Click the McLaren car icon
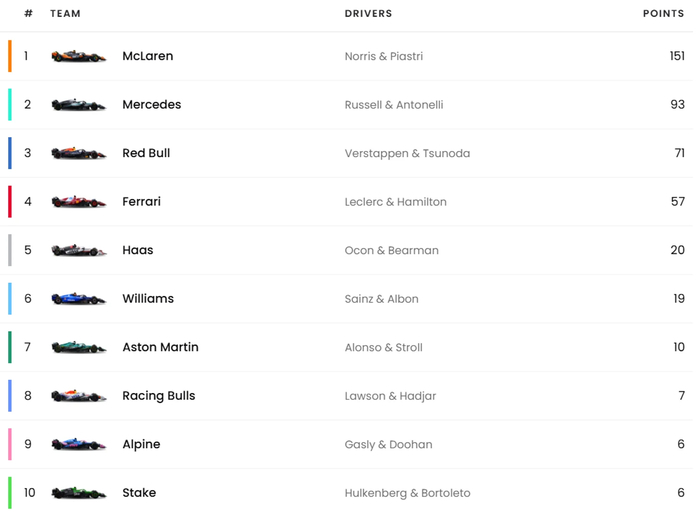 (x=78, y=57)
